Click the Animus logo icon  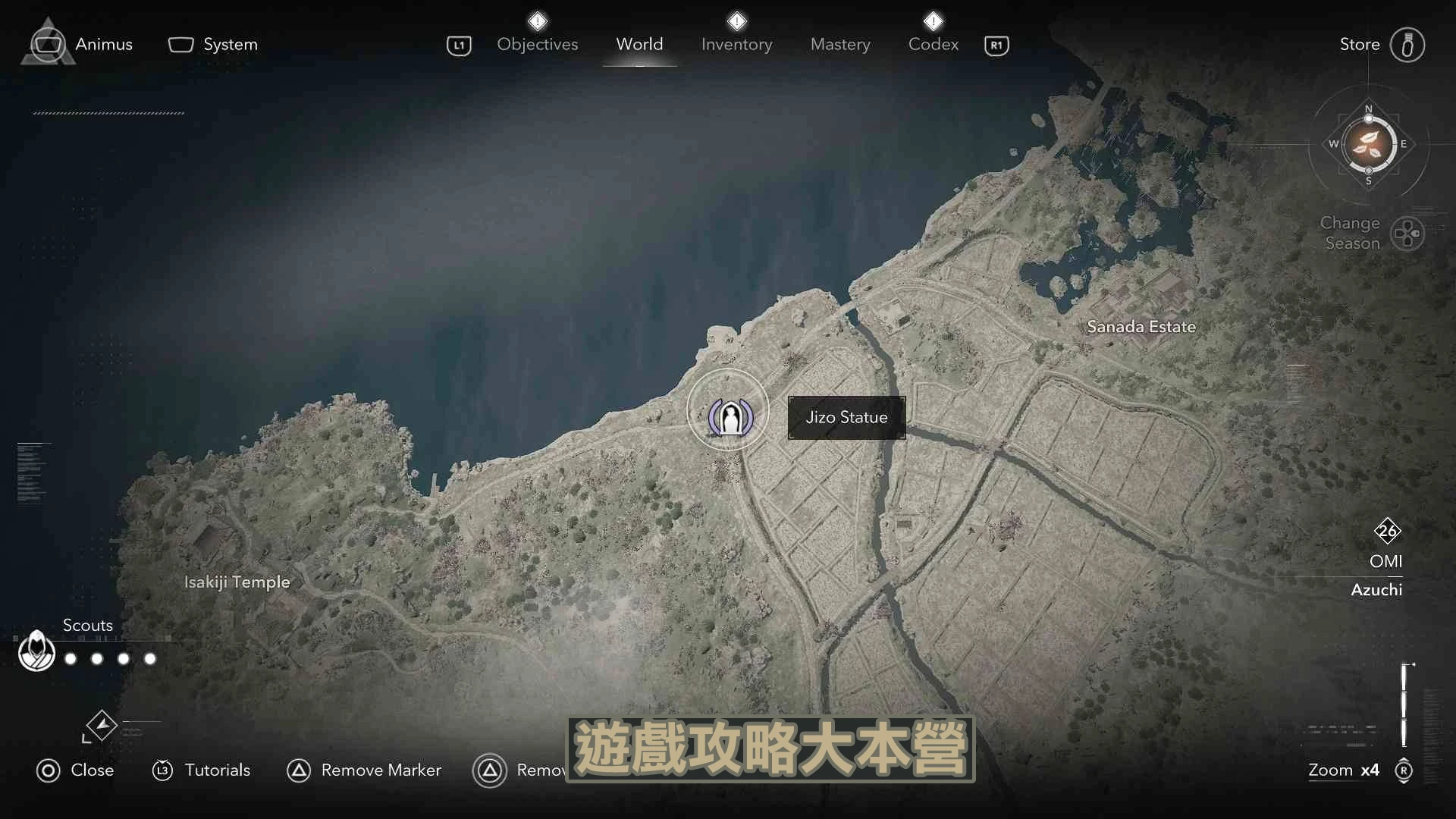click(x=48, y=42)
